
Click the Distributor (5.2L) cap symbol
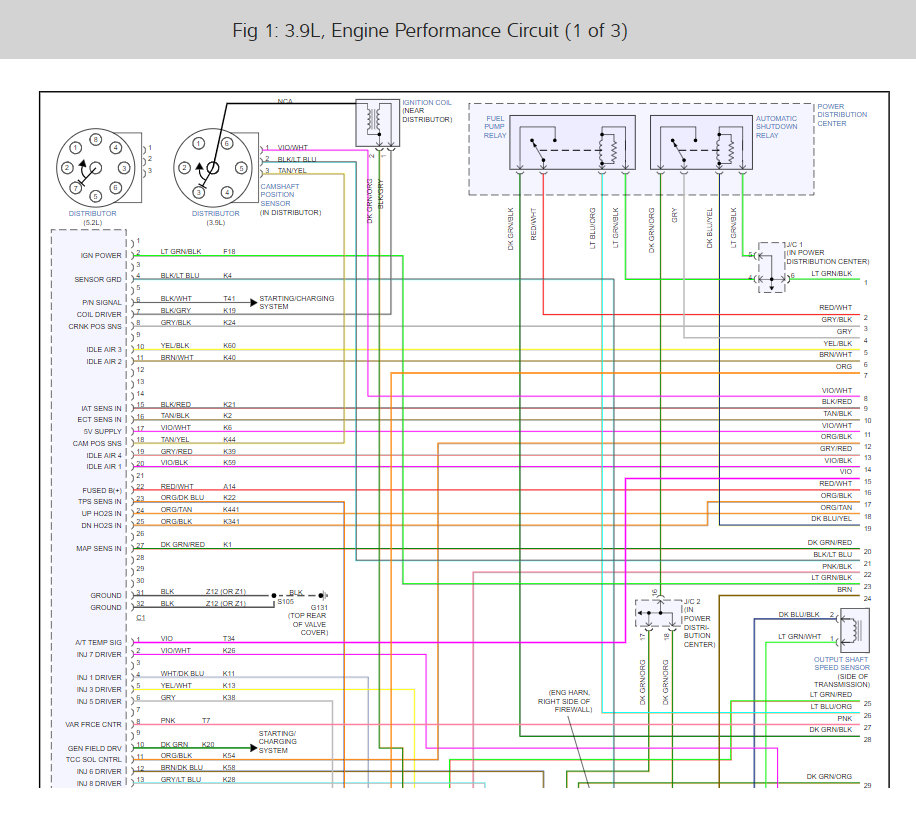click(x=95, y=168)
